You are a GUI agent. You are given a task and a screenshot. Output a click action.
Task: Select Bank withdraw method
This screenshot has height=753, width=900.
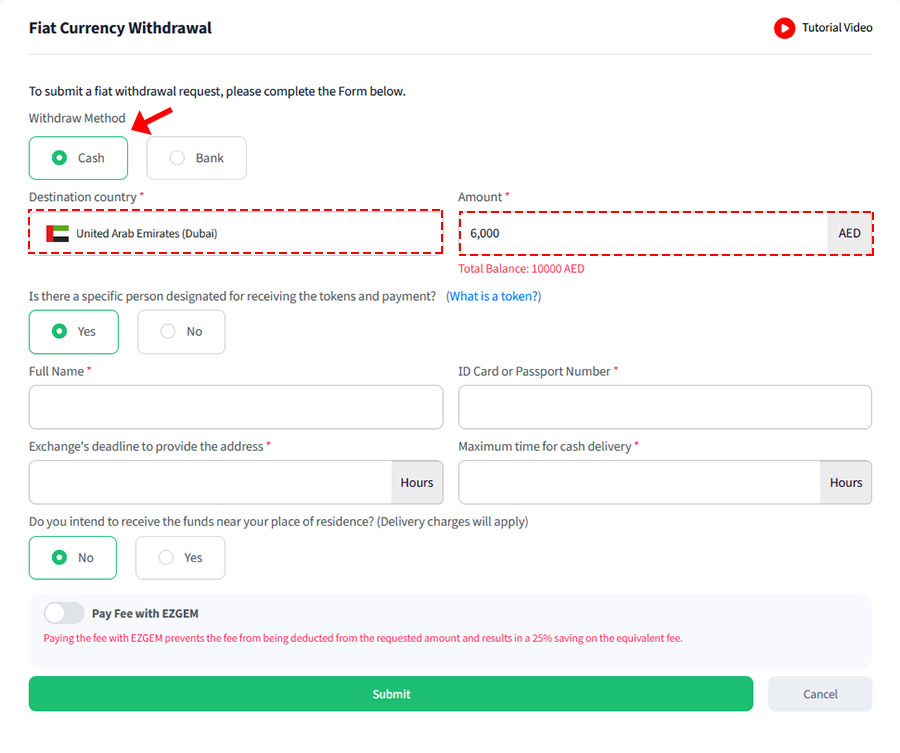pyautogui.click(x=196, y=158)
